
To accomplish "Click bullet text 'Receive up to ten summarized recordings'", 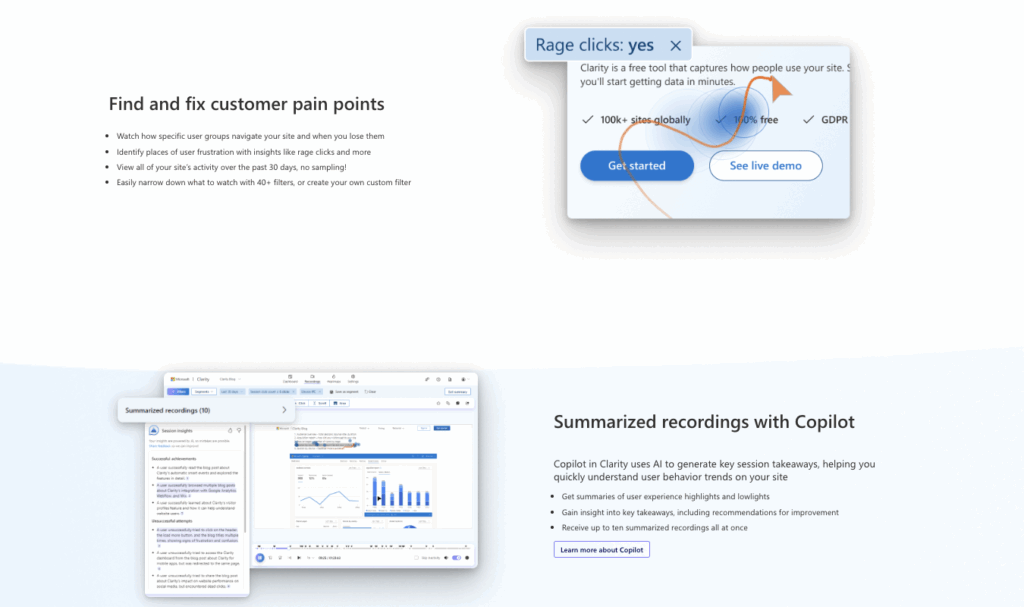I will pos(654,527).
